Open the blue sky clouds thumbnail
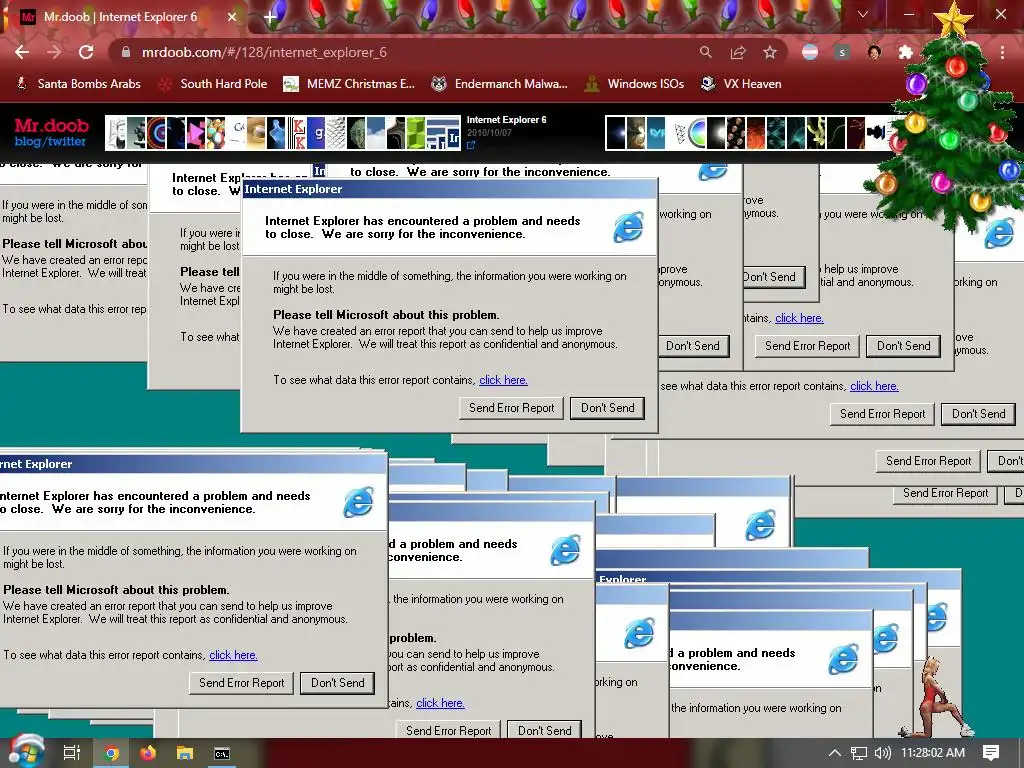 (376, 133)
